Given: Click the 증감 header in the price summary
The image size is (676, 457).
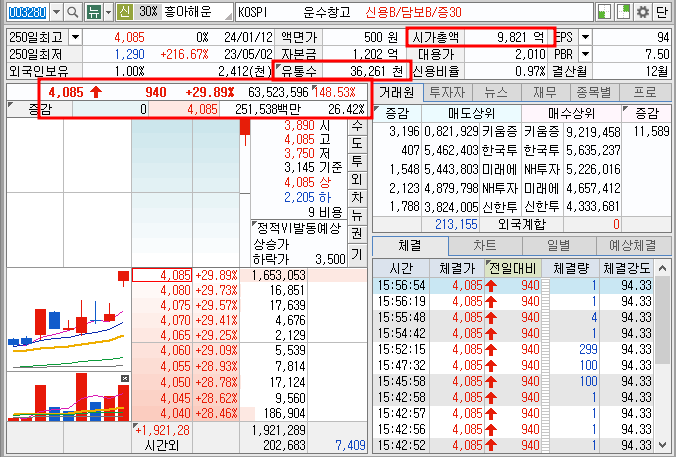Looking at the screenshot, I should 40,109.
